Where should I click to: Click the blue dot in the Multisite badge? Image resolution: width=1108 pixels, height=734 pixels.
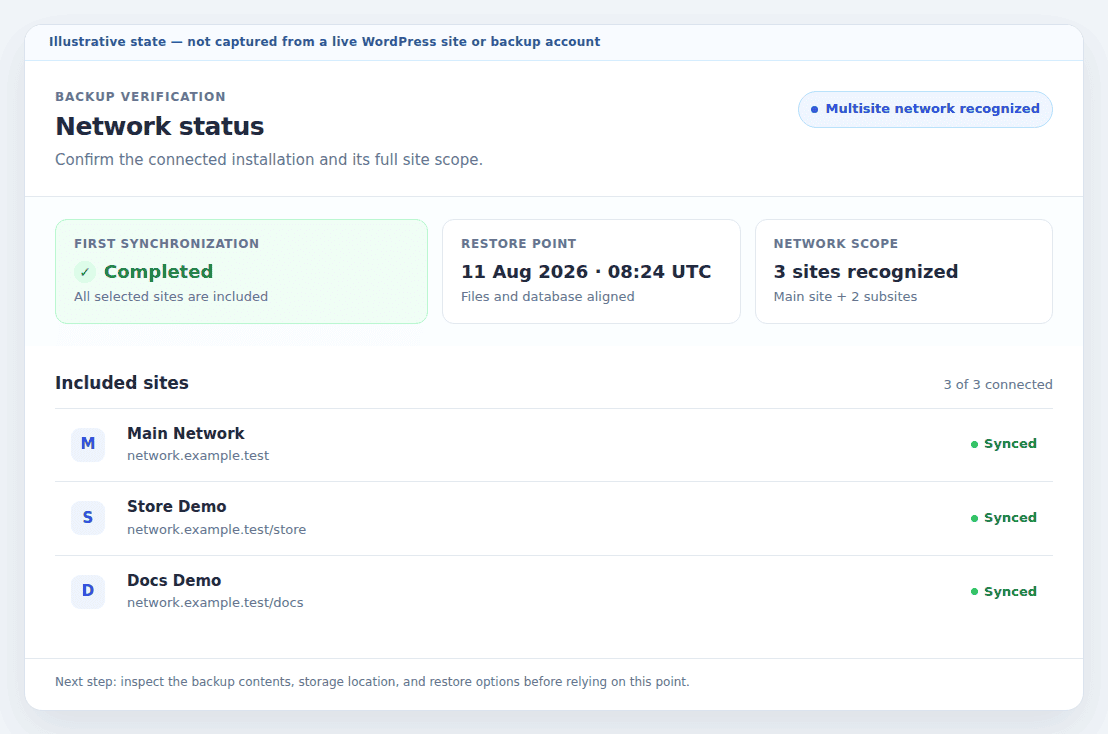(814, 109)
